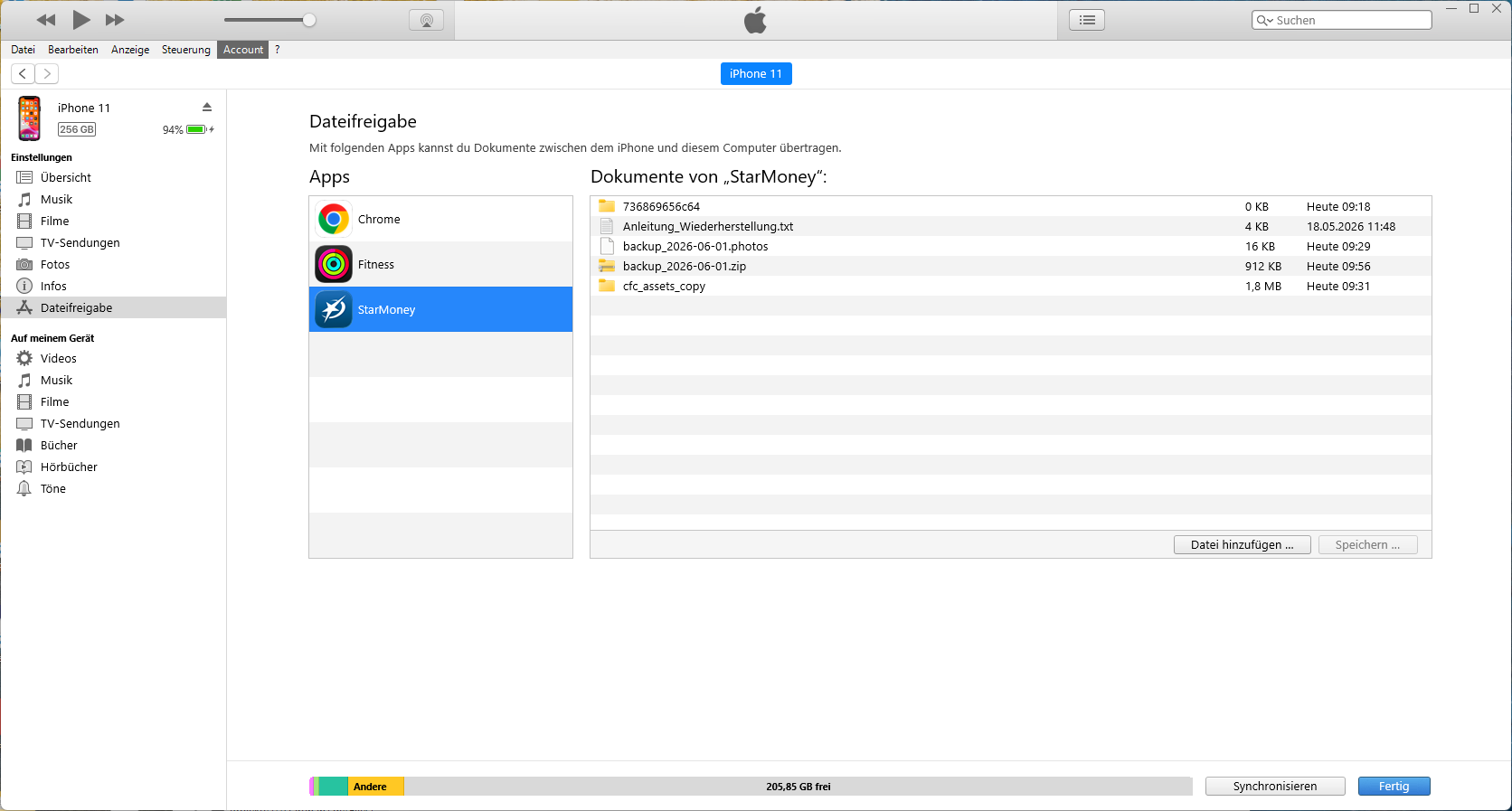Image resolution: width=1512 pixels, height=811 pixels.
Task: Select the Chrome app icon
Action: (x=334, y=219)
